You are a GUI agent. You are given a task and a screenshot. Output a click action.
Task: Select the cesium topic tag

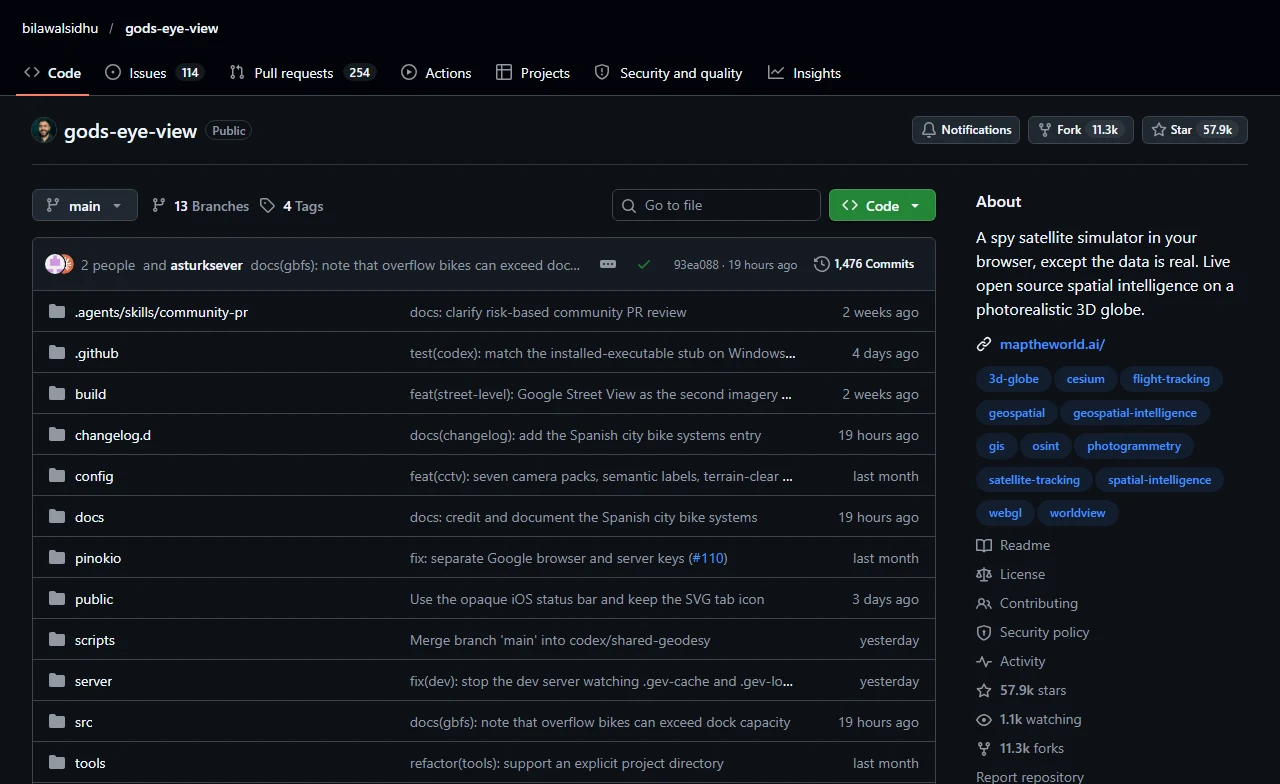point(1085,379)
